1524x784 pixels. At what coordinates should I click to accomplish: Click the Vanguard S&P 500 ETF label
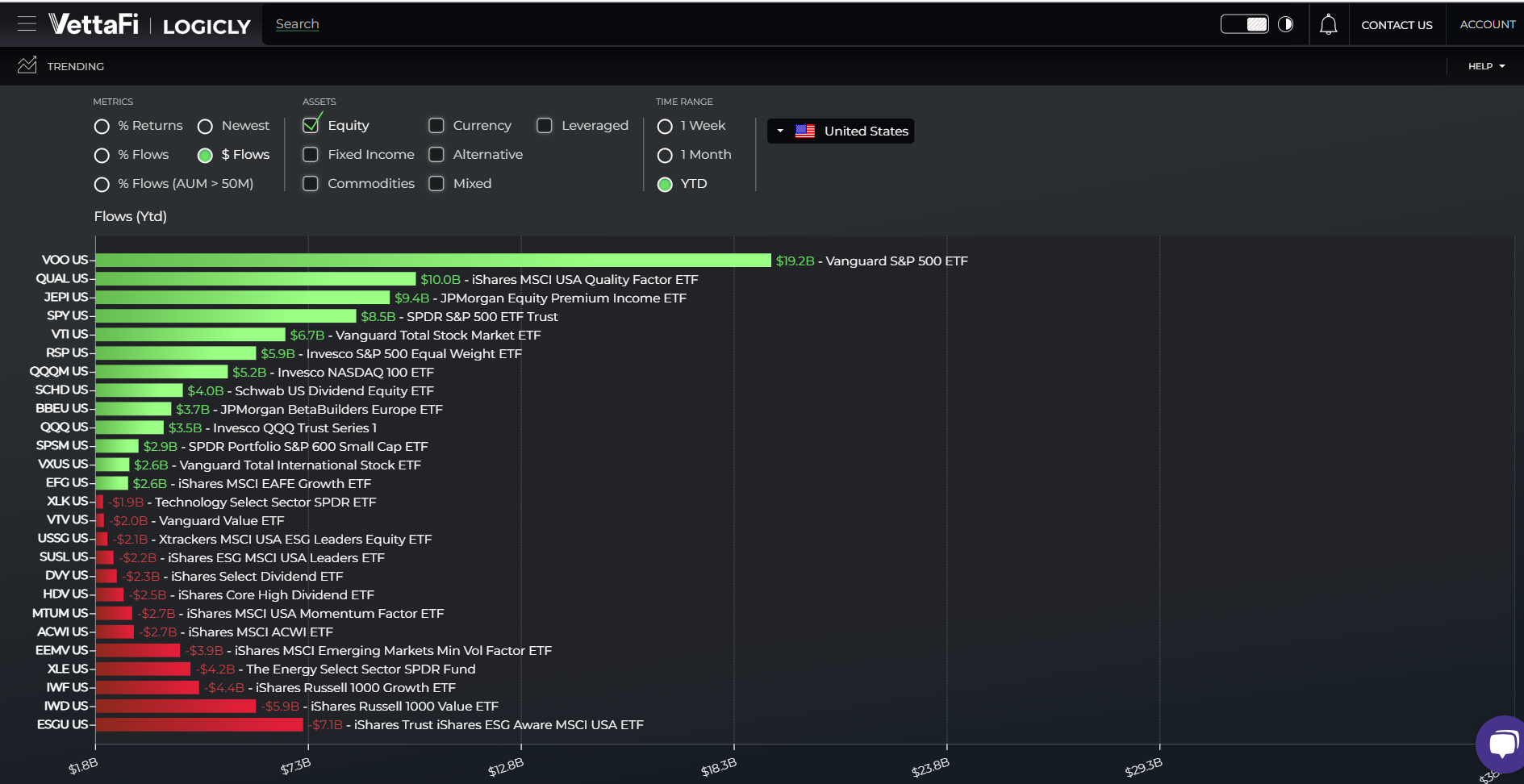click(x=896, y=261)
